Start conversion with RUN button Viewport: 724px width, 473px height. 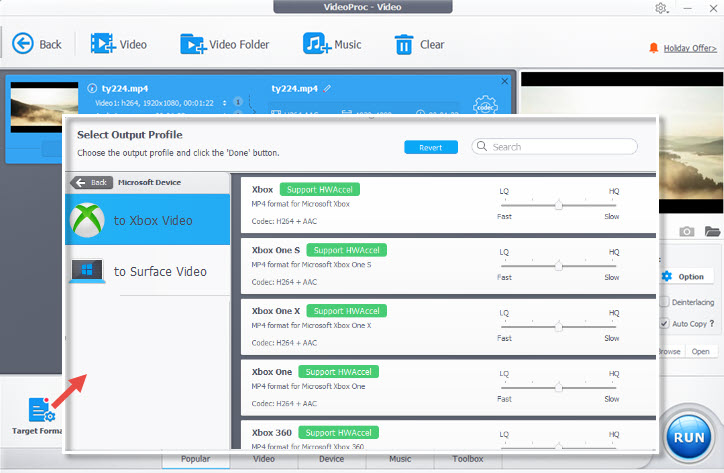point(689,437)
